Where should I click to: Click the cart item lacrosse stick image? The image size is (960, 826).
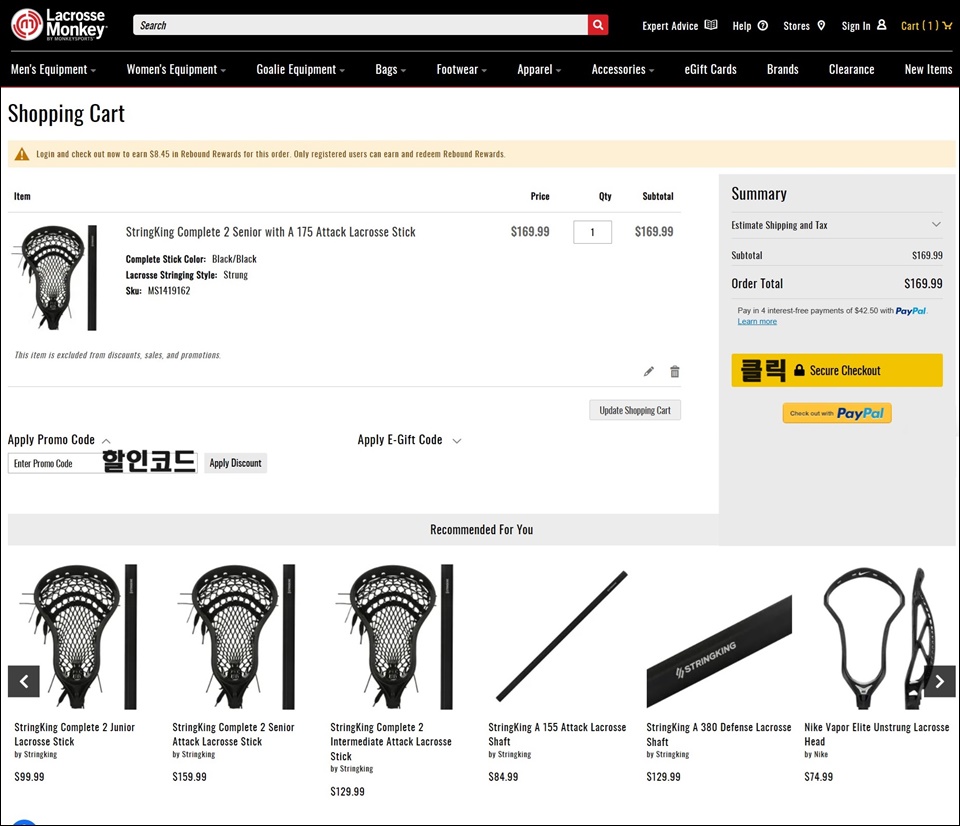pyautogui.click(x=55, y=277)
